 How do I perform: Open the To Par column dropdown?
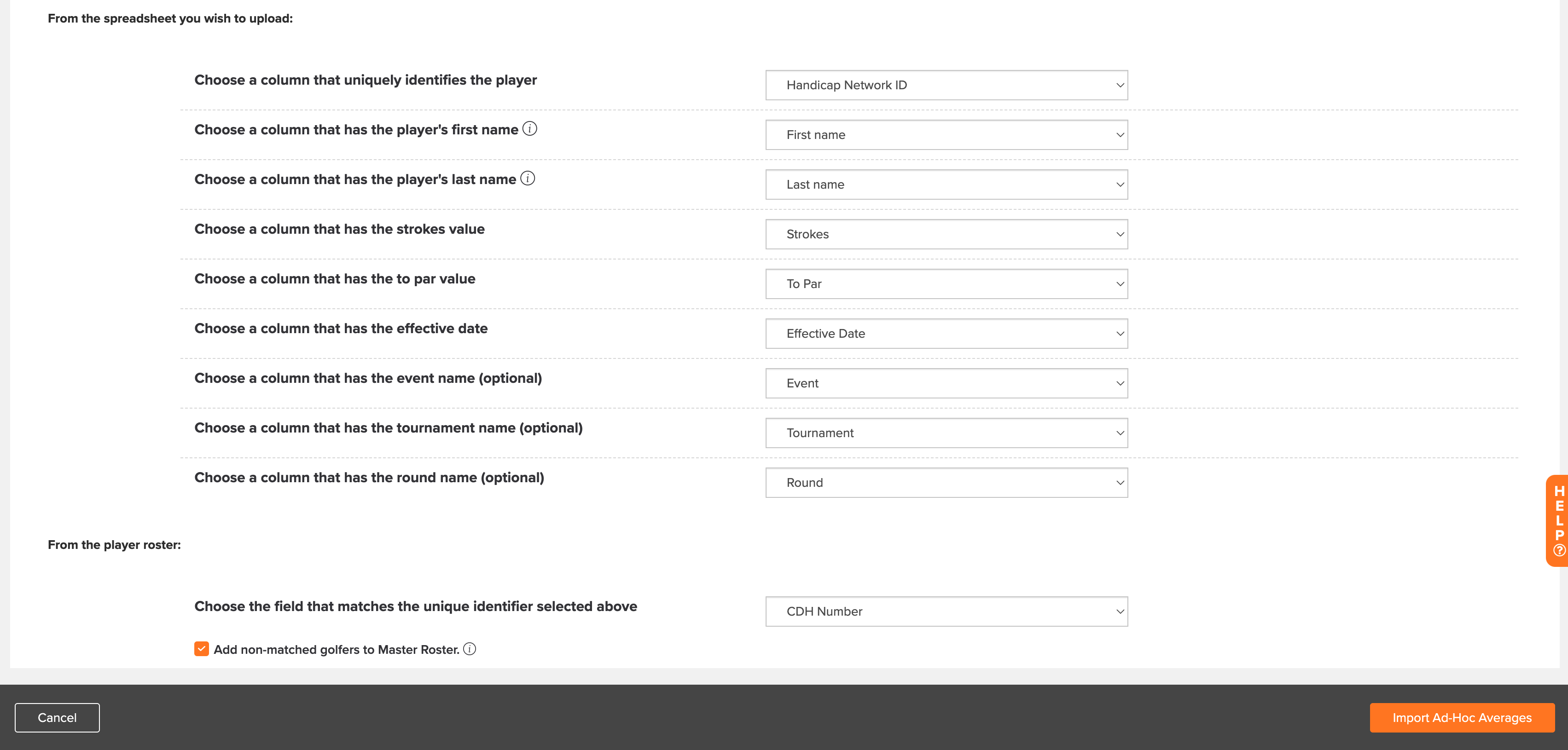(x=947, y=284)
